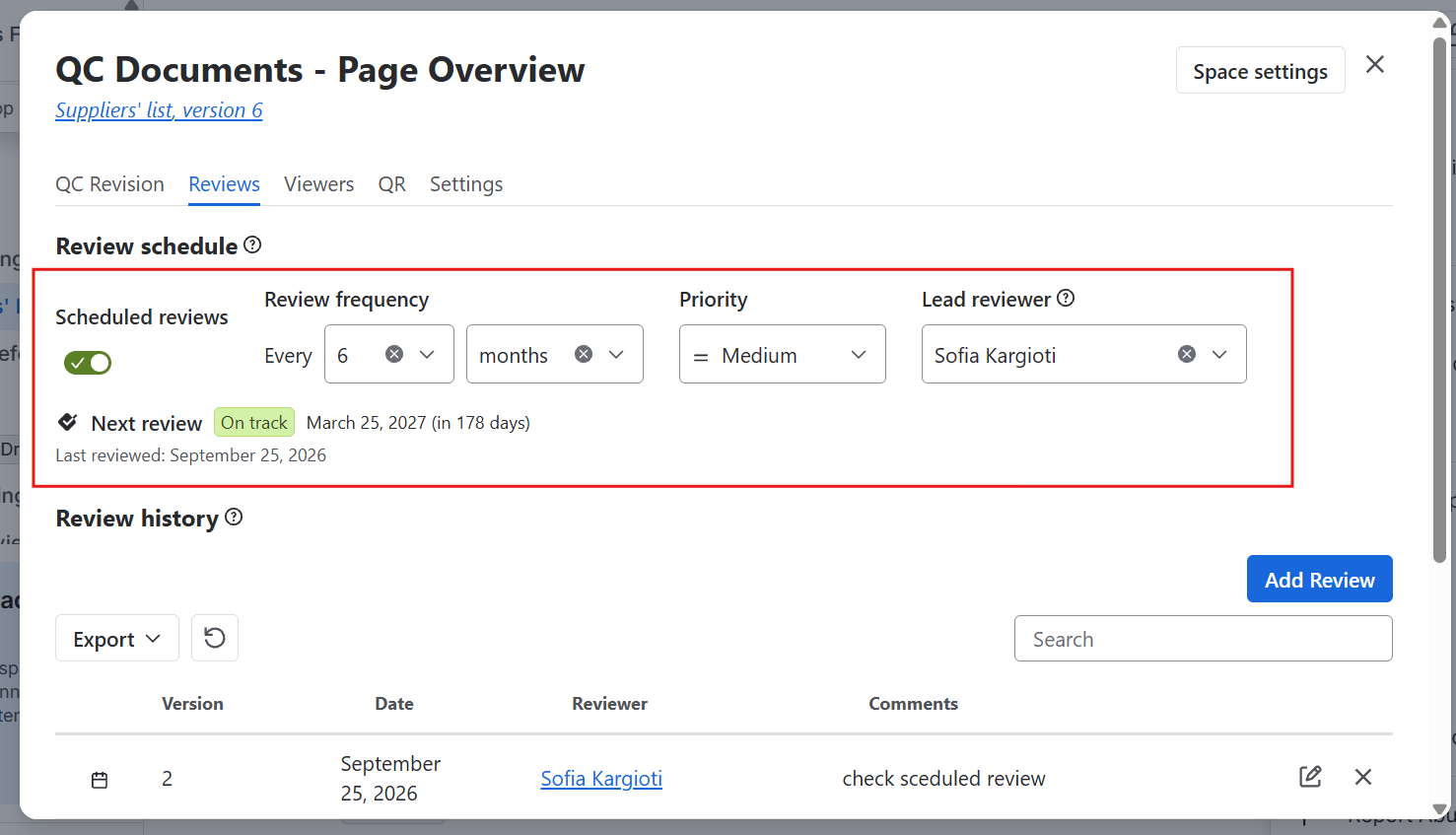Close the Page Overview dialog
This screenshot has width=1456, height=835.
[x=1375, y=65]
